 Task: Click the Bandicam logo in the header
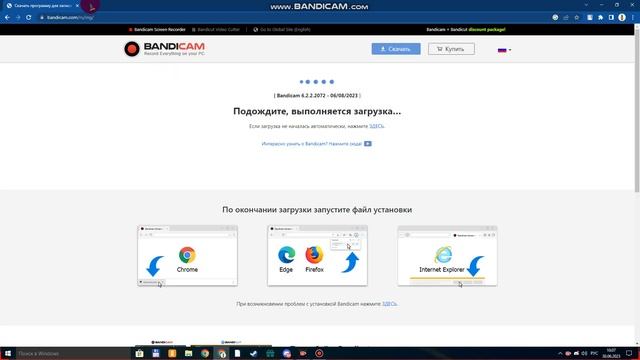click(164, 49)
